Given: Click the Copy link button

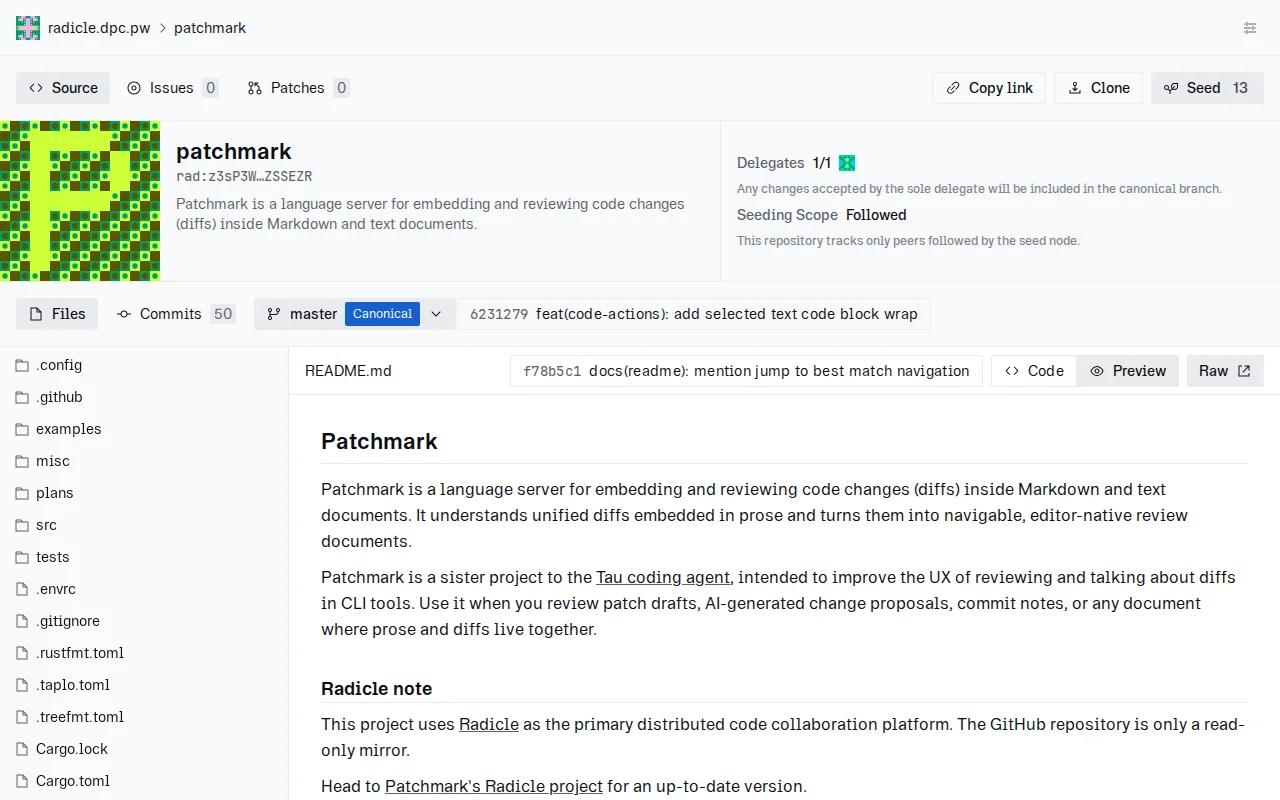Looking at the screenshot, I should click(x=989, y=88).
